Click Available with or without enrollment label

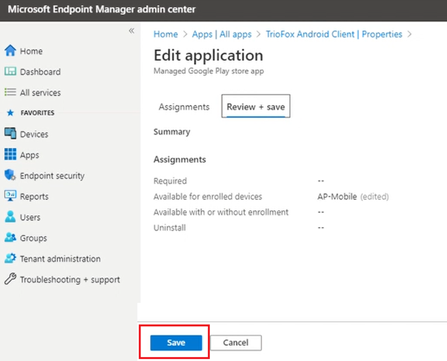pyautogui.click(x=221, y=212)
